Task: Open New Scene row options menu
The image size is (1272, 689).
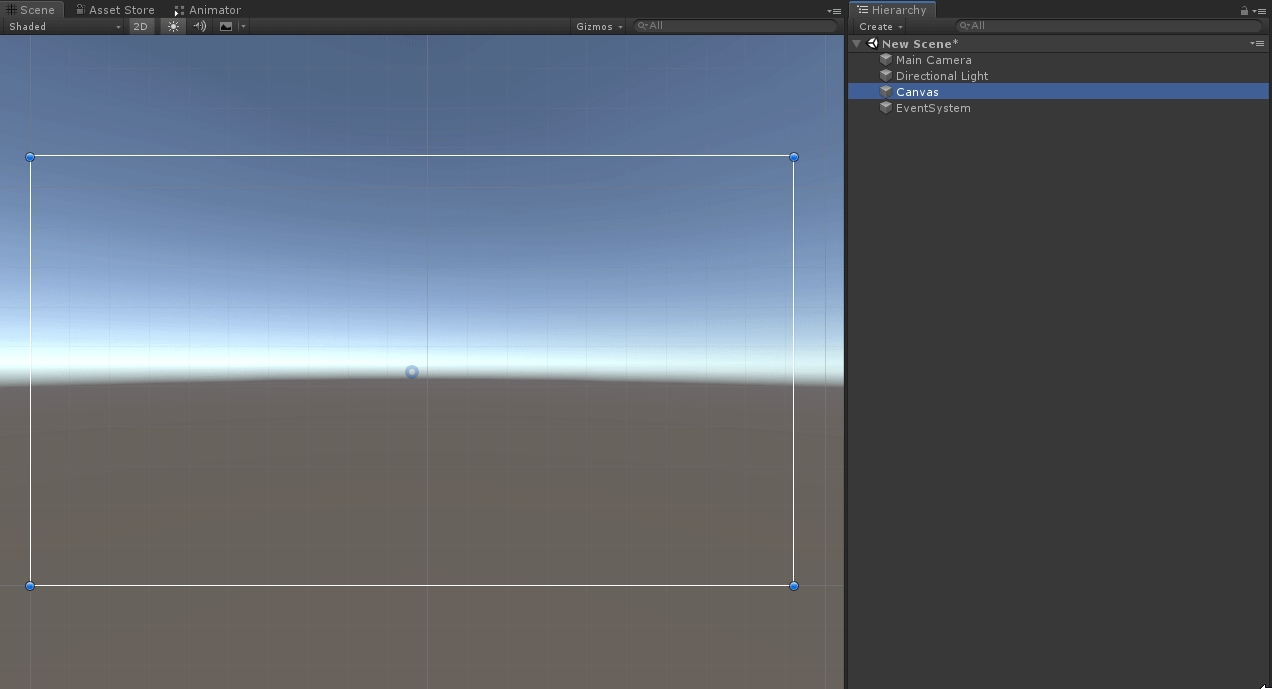Action: [x=1257, y=44]
